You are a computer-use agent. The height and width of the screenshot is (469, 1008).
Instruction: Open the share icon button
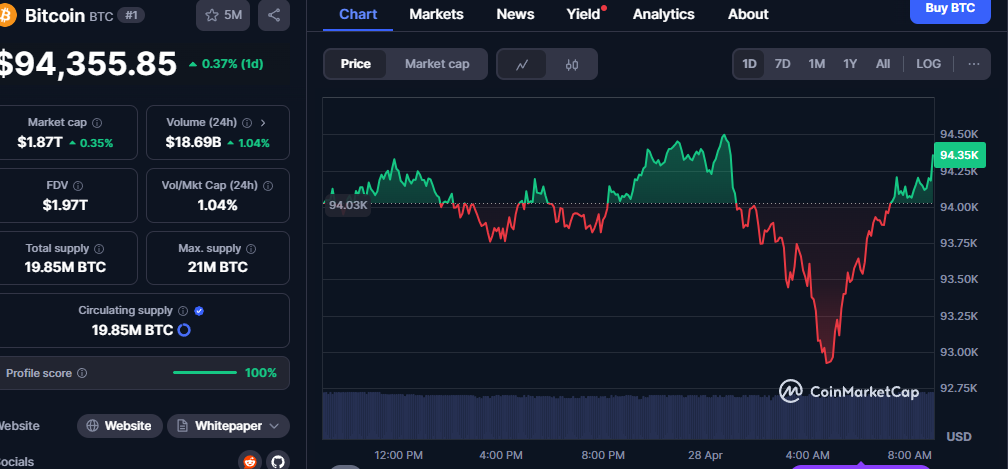pos(274,15)
